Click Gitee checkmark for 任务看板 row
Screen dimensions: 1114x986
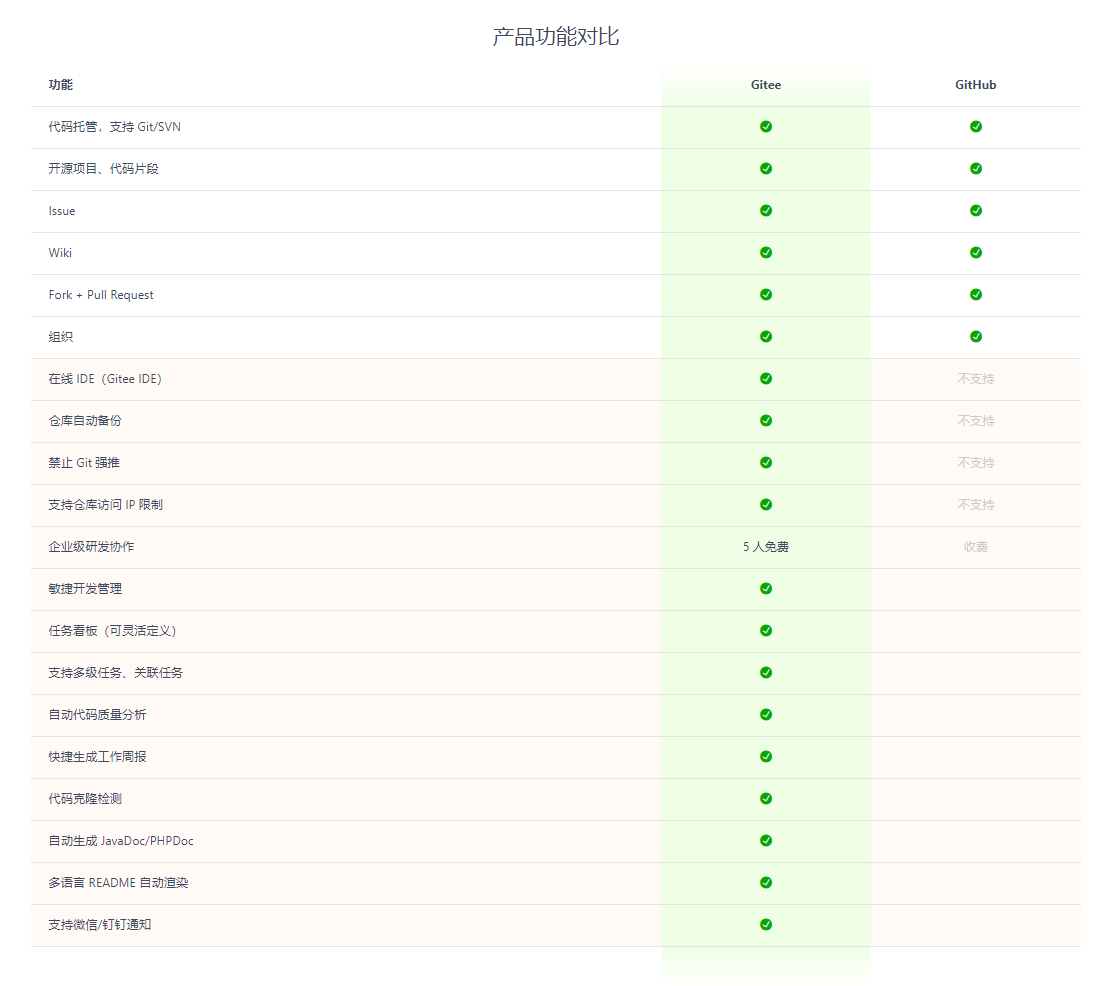(x=766, y=630)
